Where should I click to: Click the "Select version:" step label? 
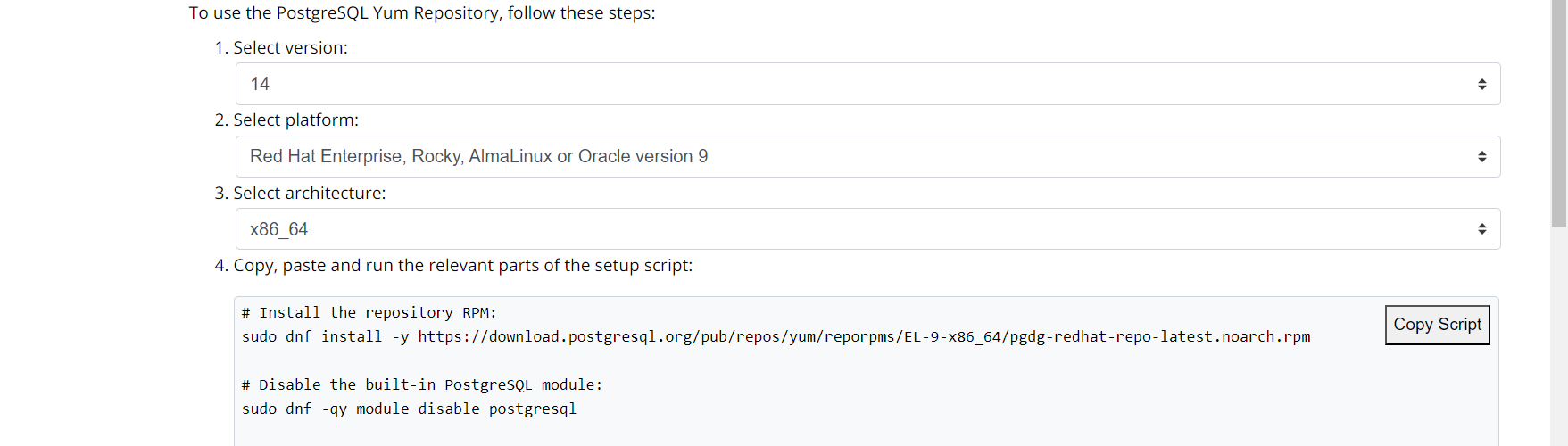pos(290,48)
